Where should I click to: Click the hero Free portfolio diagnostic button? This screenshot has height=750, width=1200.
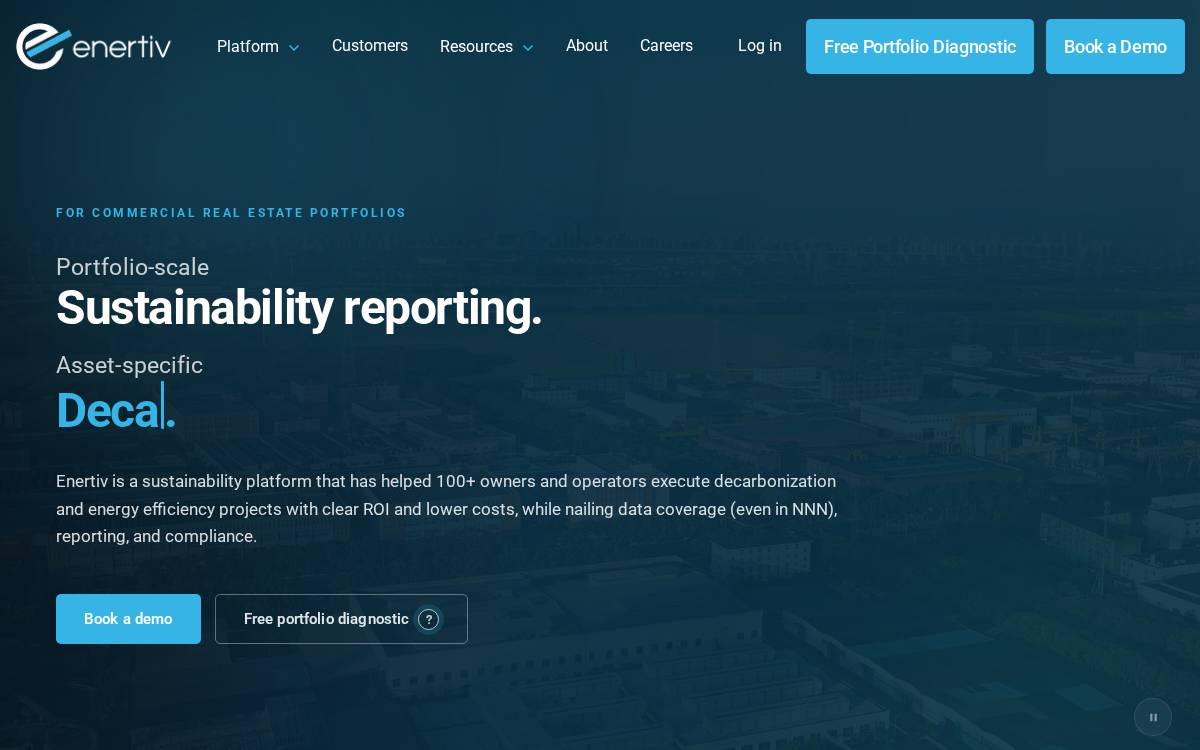[341, 619]
